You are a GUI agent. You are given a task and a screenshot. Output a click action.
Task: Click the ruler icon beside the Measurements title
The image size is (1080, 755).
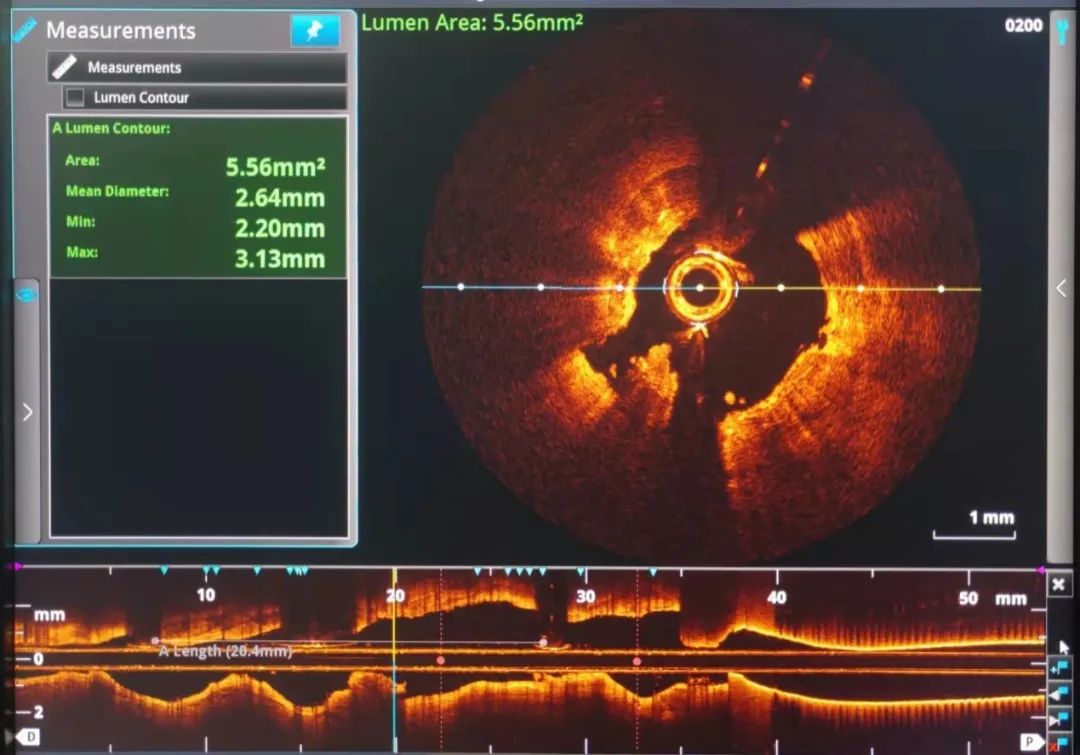tap(24, 30)
